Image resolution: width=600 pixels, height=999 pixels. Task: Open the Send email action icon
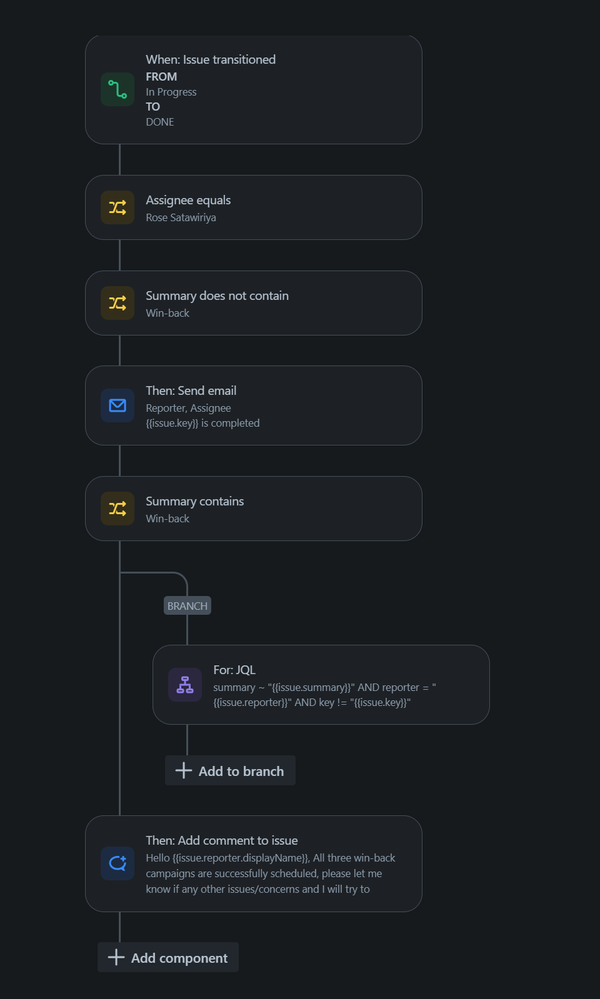tap(117, 406)
